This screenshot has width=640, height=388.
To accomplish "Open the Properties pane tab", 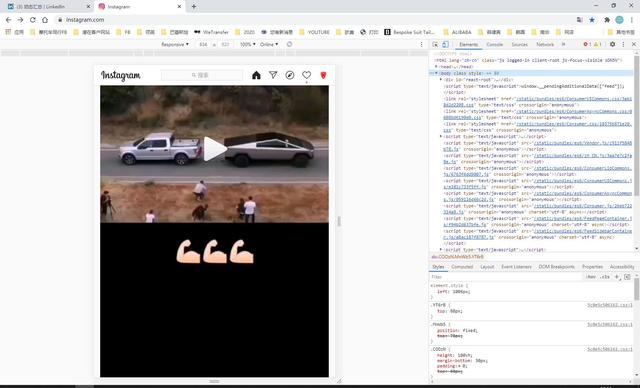I will tap(592, 266).
